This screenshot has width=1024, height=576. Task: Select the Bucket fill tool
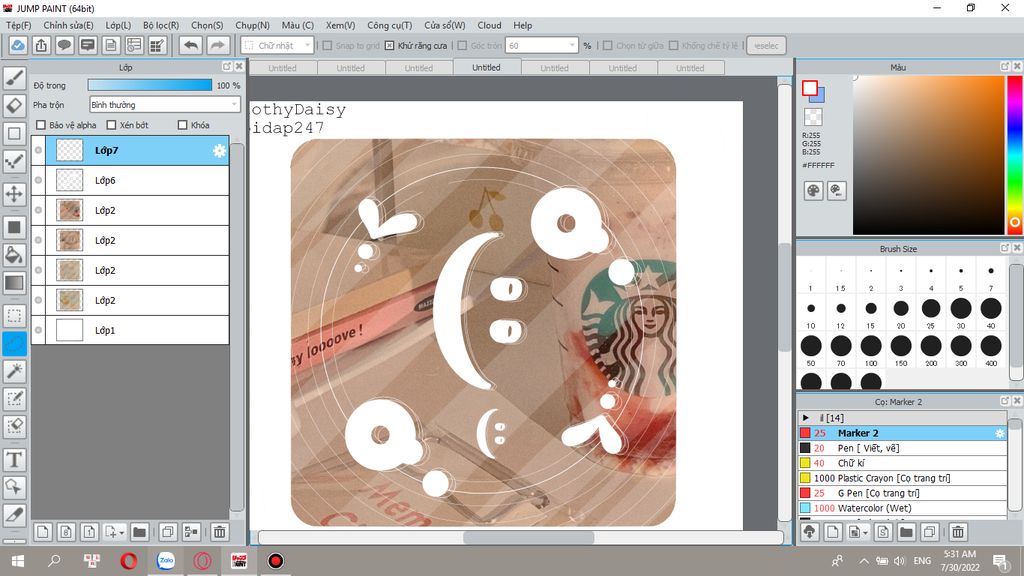tap(14, 255)
